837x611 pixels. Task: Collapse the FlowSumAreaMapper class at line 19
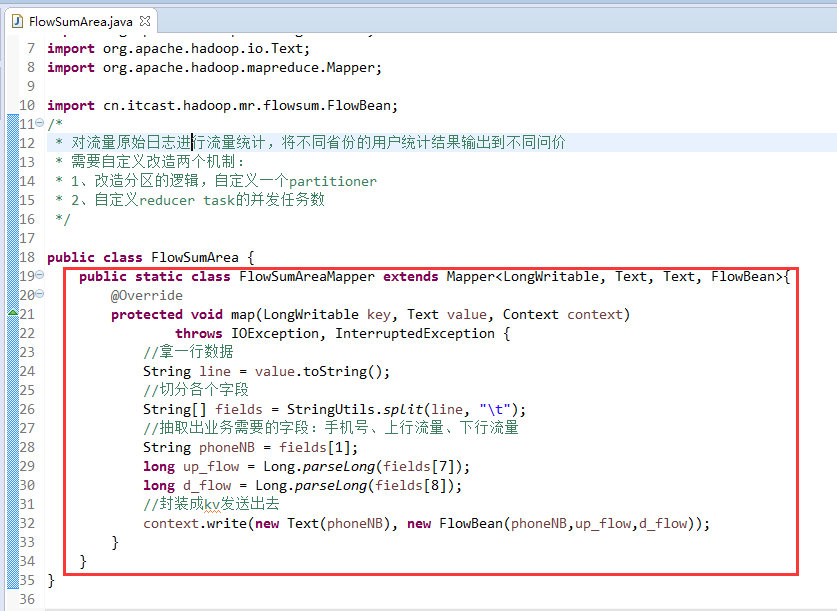(x=40, y=275)
